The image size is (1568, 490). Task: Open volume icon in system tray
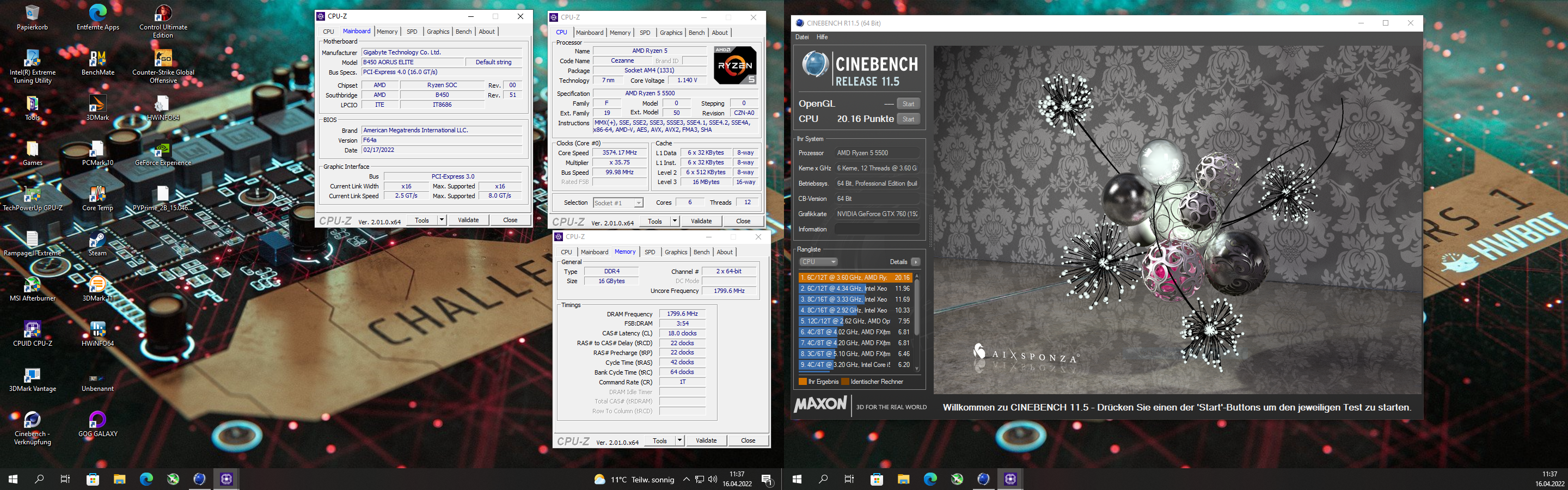point(713,479)
